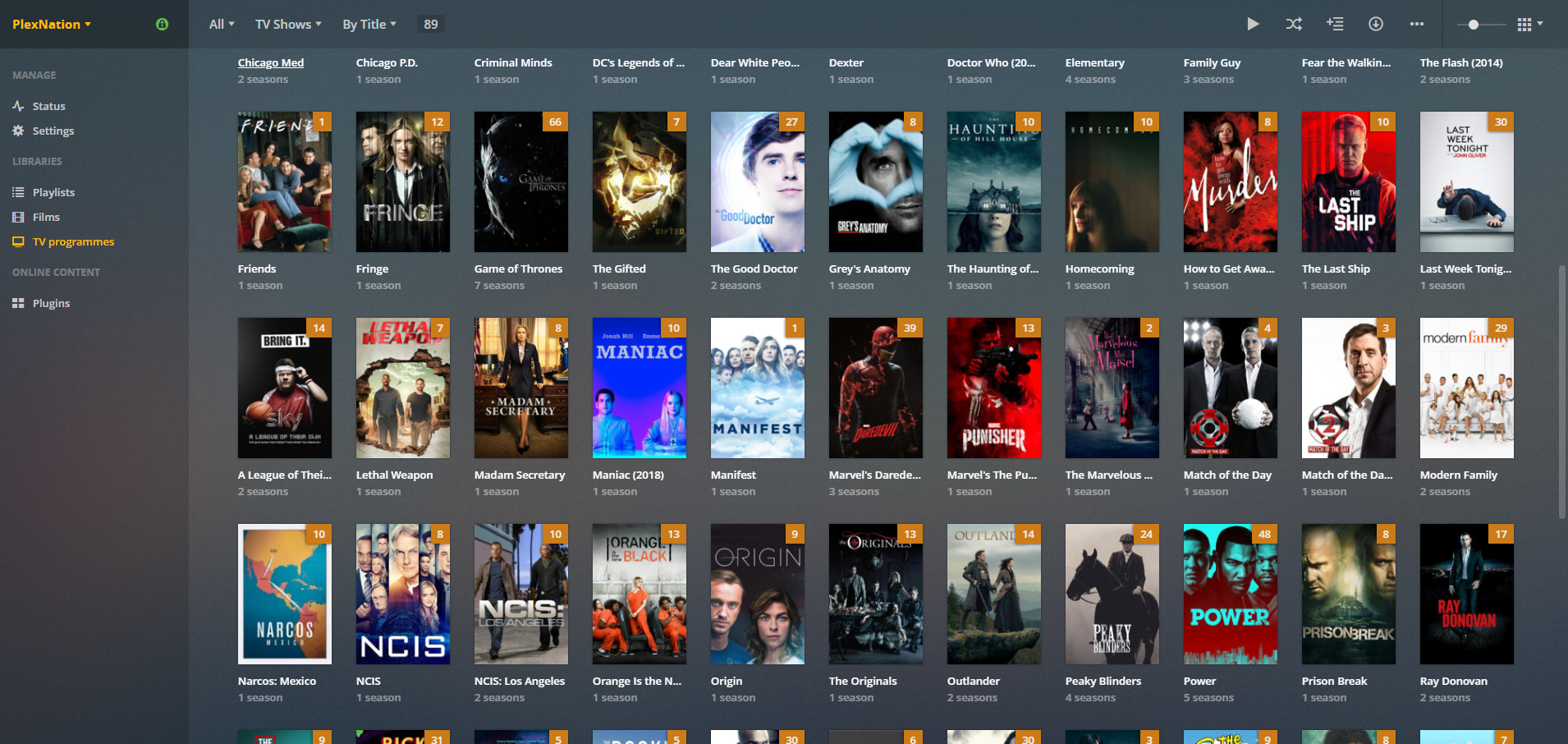Click the green secure connection lock icon
1568x744 pixels.
162,24
